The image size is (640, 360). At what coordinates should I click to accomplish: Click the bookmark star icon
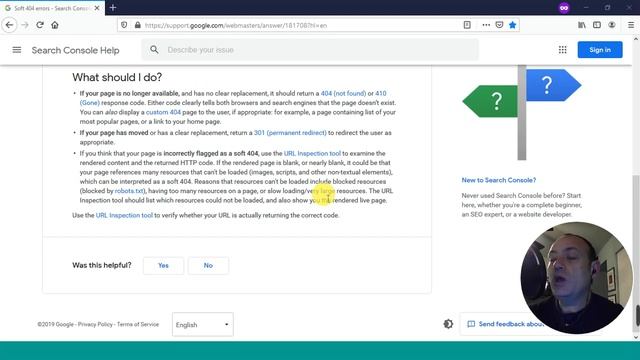[513, 25]
